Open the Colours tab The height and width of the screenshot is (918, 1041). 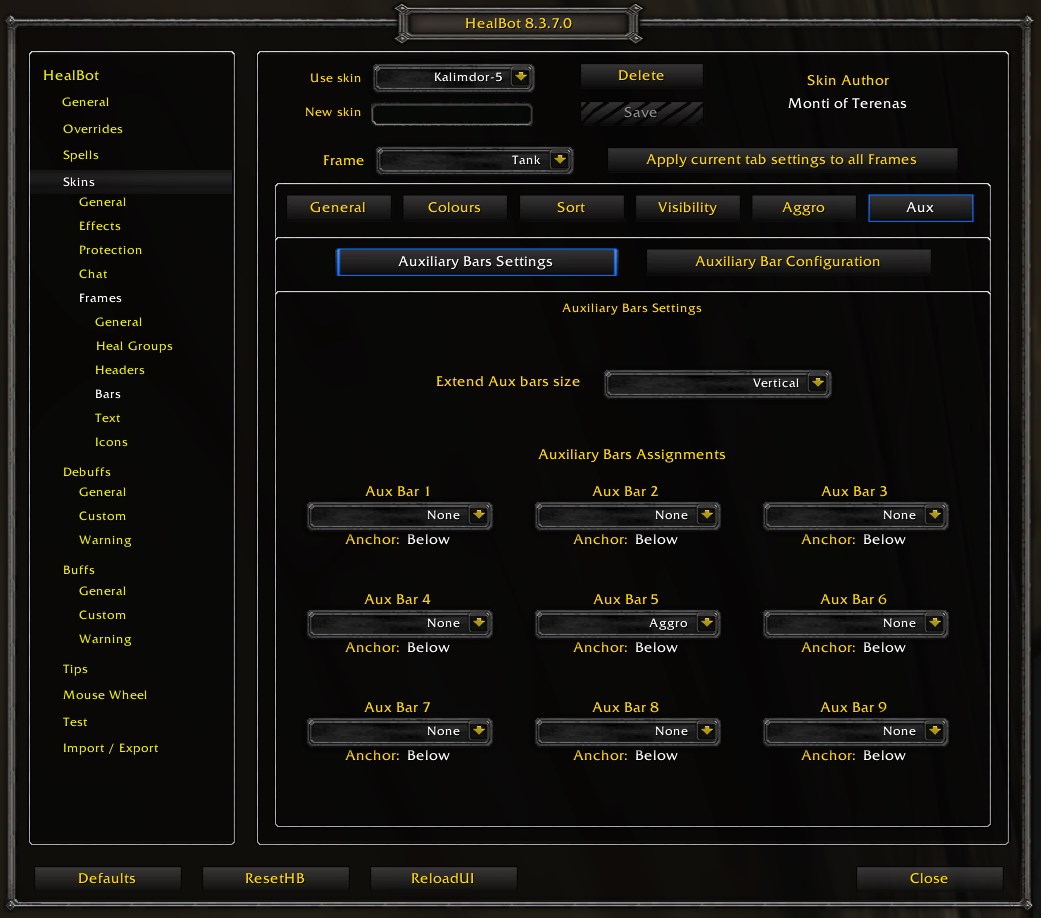[454, 208]
